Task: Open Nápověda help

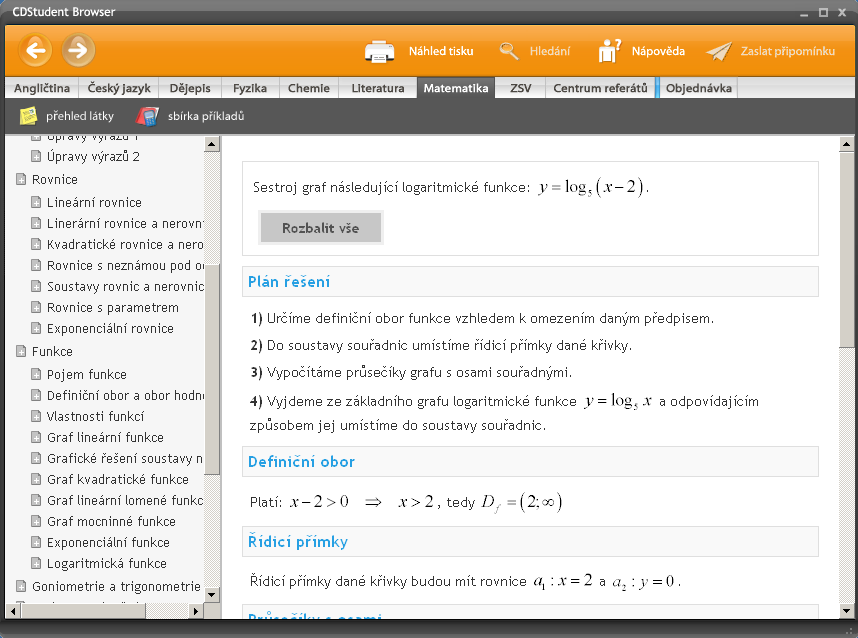Action: (658, 51)
